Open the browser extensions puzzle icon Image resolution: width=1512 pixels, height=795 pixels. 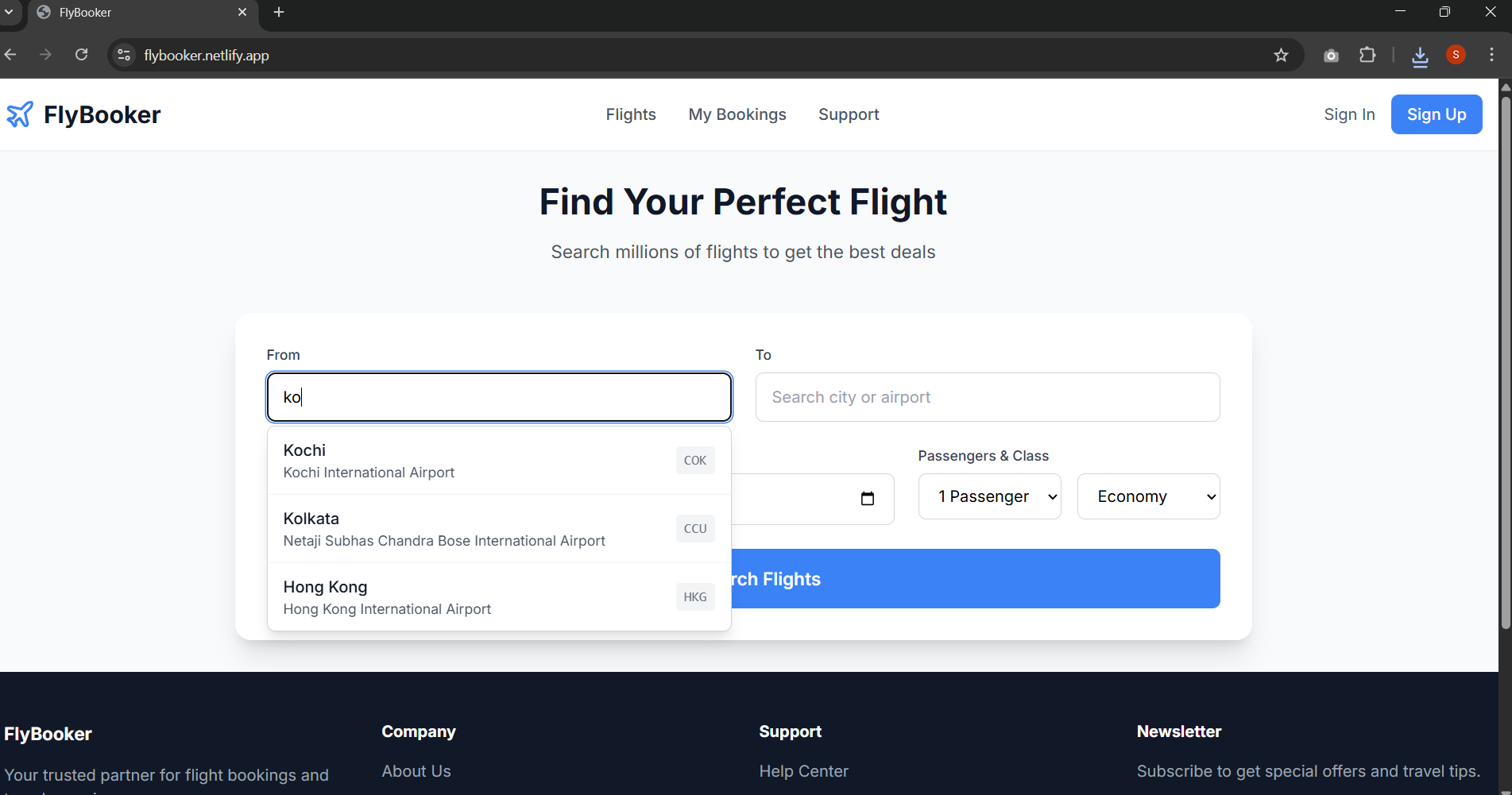1367,55
